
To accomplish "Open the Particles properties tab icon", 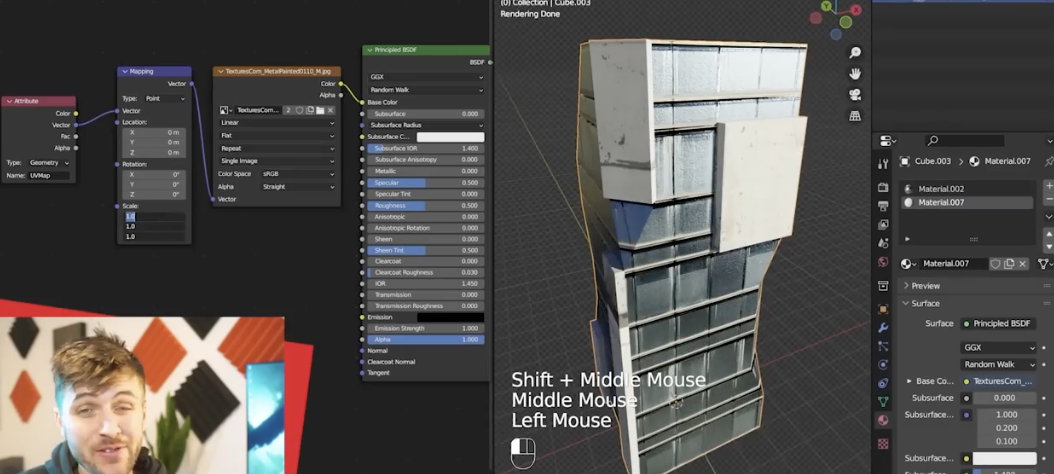I will [883, 346].
